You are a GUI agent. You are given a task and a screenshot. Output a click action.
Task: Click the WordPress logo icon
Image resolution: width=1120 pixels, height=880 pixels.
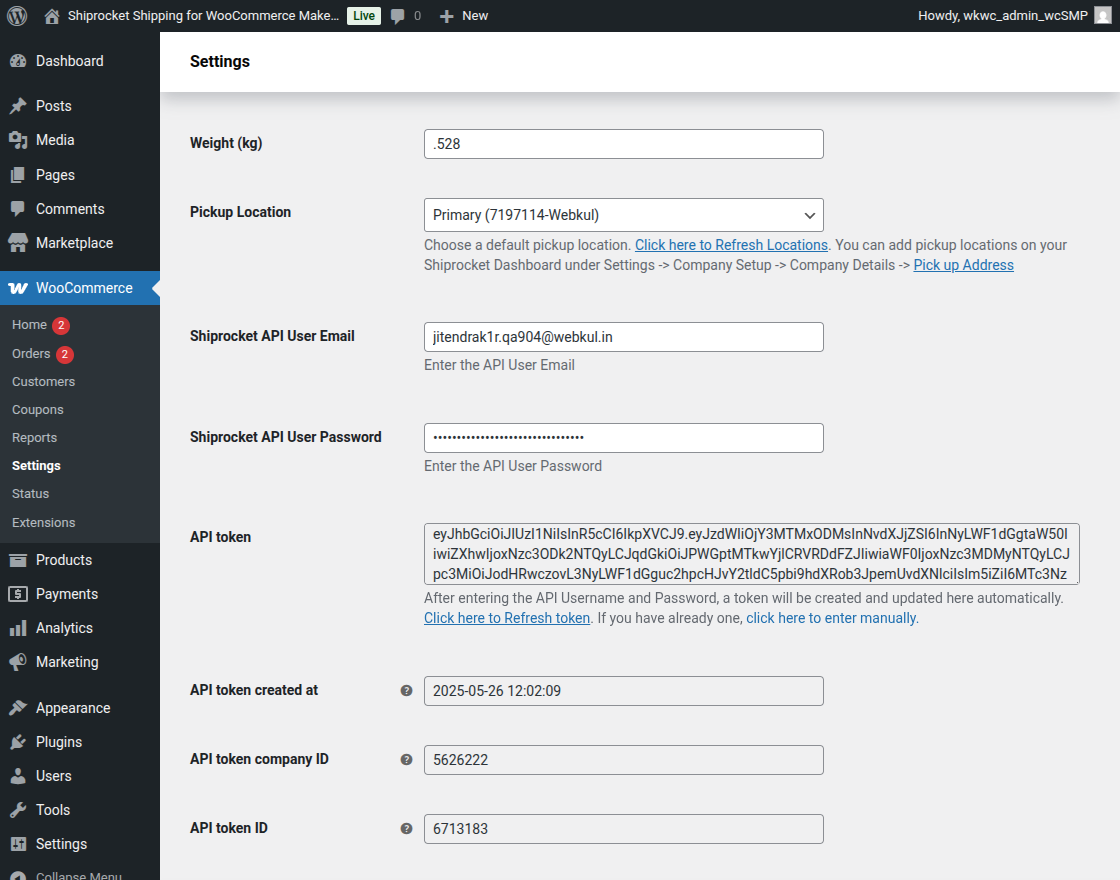(x=17, y=16)
